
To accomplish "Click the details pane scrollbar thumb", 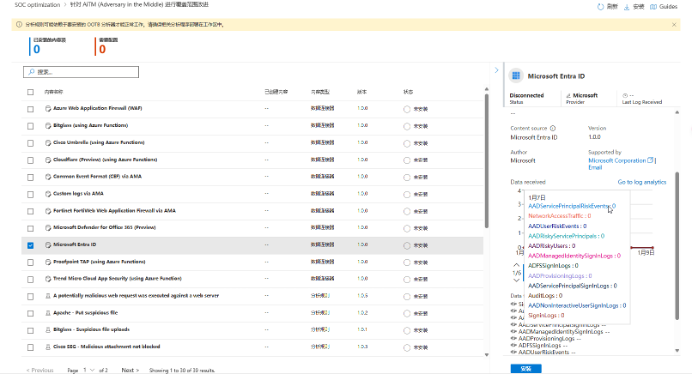I will click(677, 246).
